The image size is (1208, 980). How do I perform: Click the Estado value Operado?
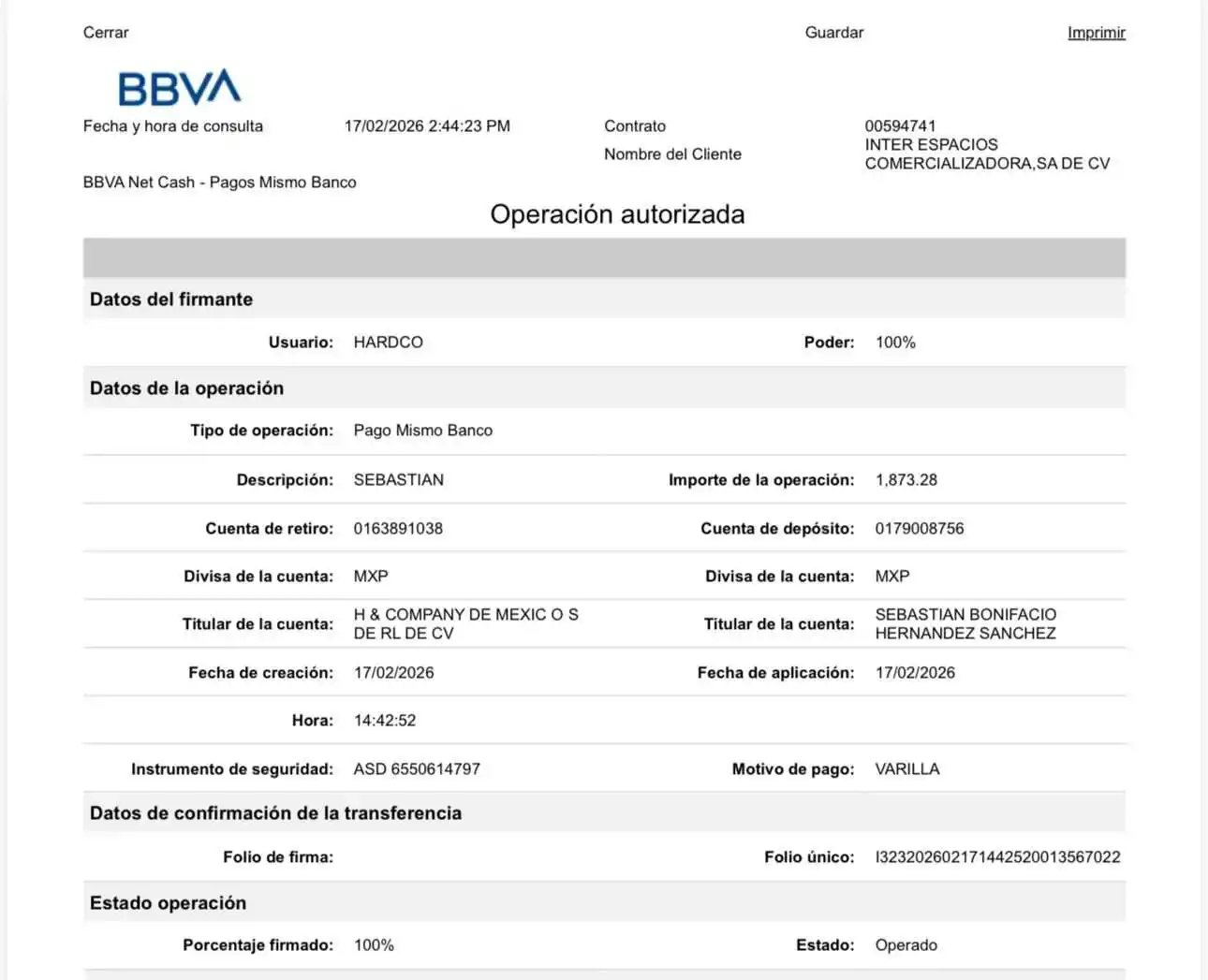coord(906,945)
